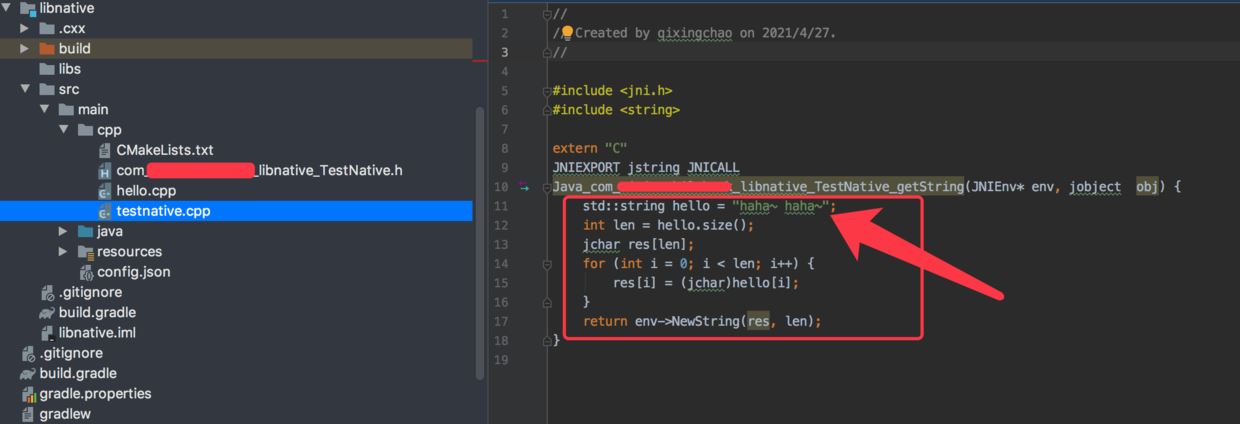This screenshot has width=1240, height=424.
Task: Expand the .cxx folder
Action: click(25, 28)
